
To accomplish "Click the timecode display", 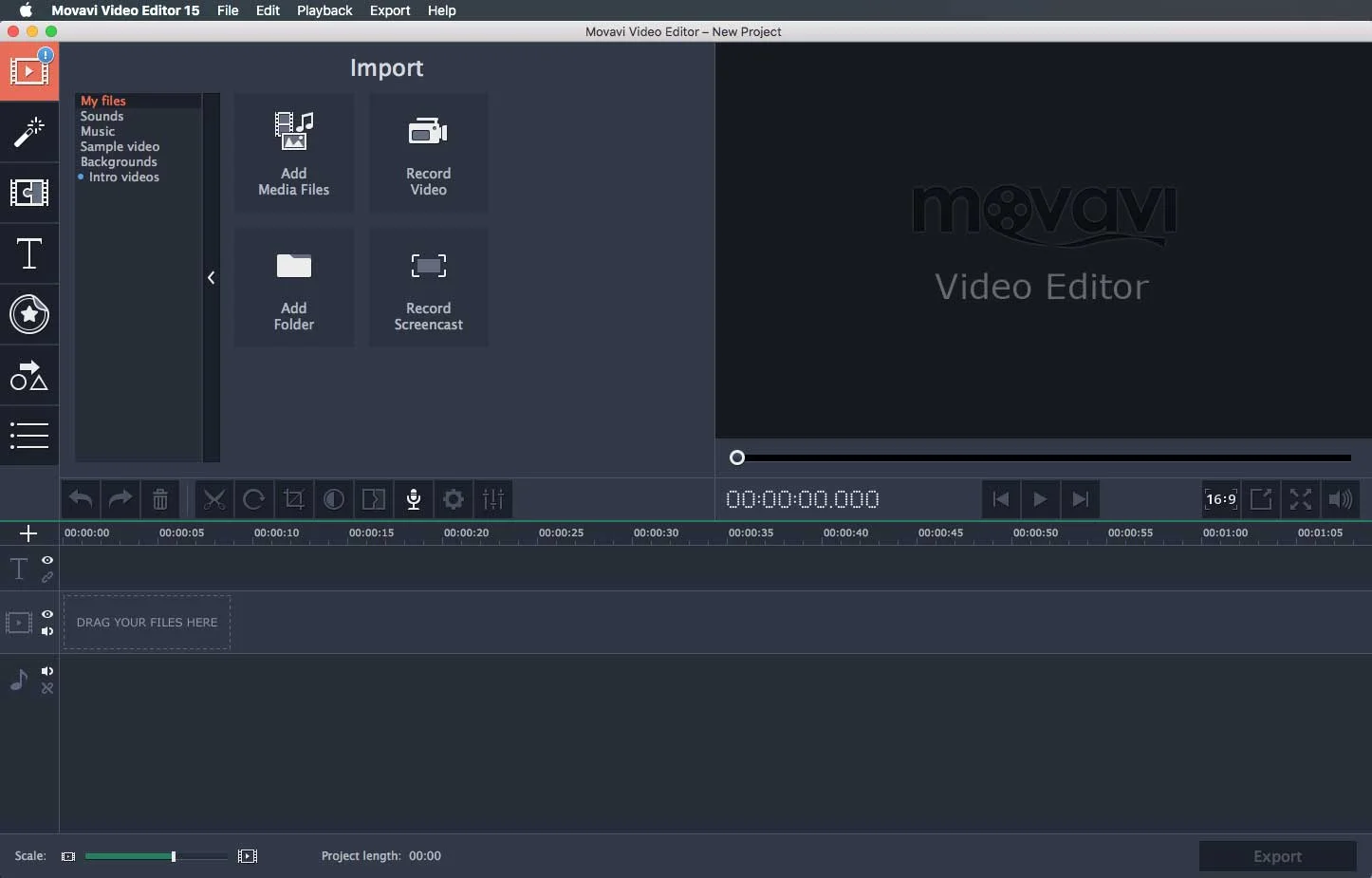I will point(803,499).
